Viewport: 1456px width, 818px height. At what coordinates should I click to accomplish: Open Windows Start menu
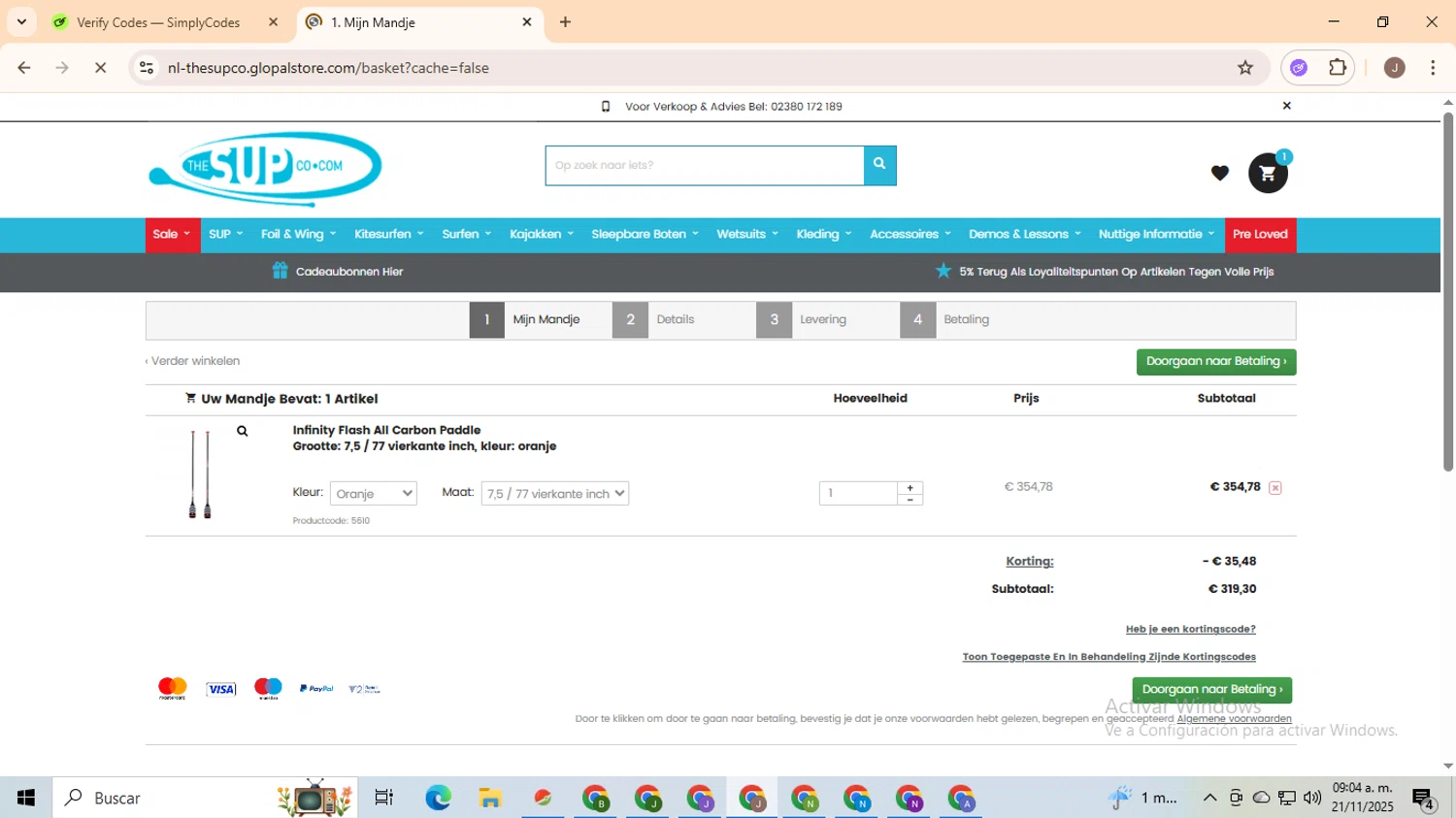click(x=26, y=798)
